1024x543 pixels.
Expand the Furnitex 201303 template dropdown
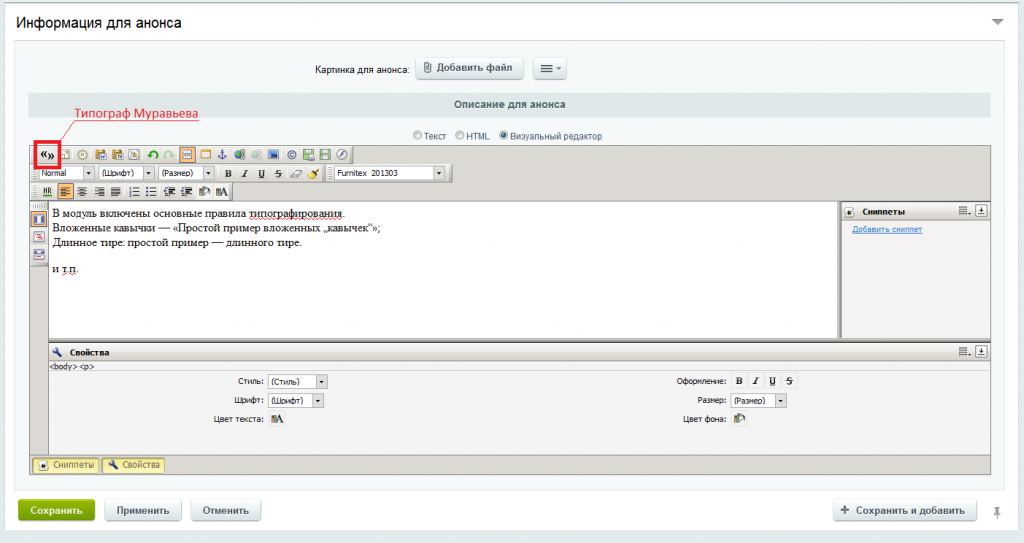tap(438, 173)
